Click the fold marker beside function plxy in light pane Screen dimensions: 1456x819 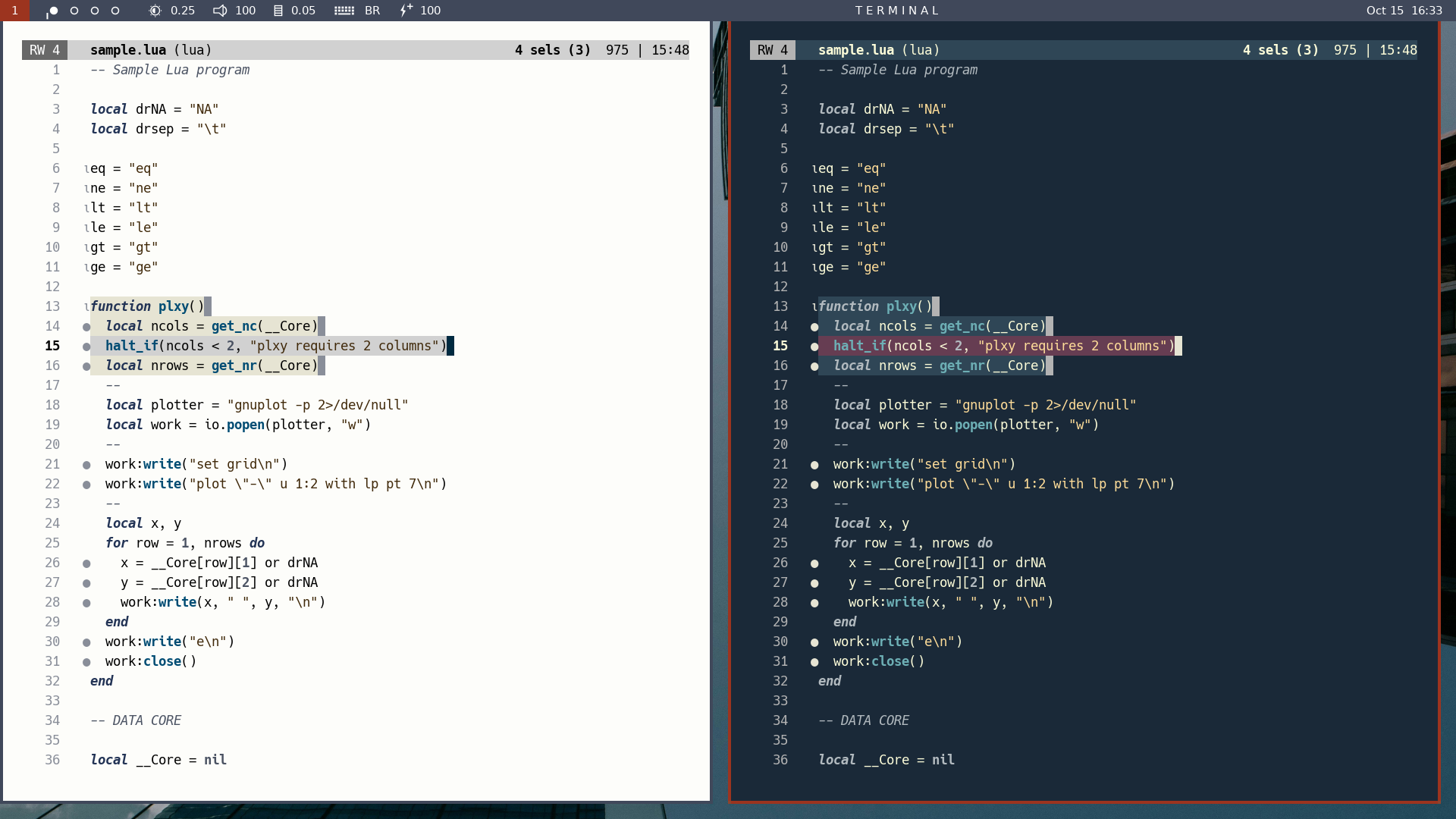pos(86,307)
